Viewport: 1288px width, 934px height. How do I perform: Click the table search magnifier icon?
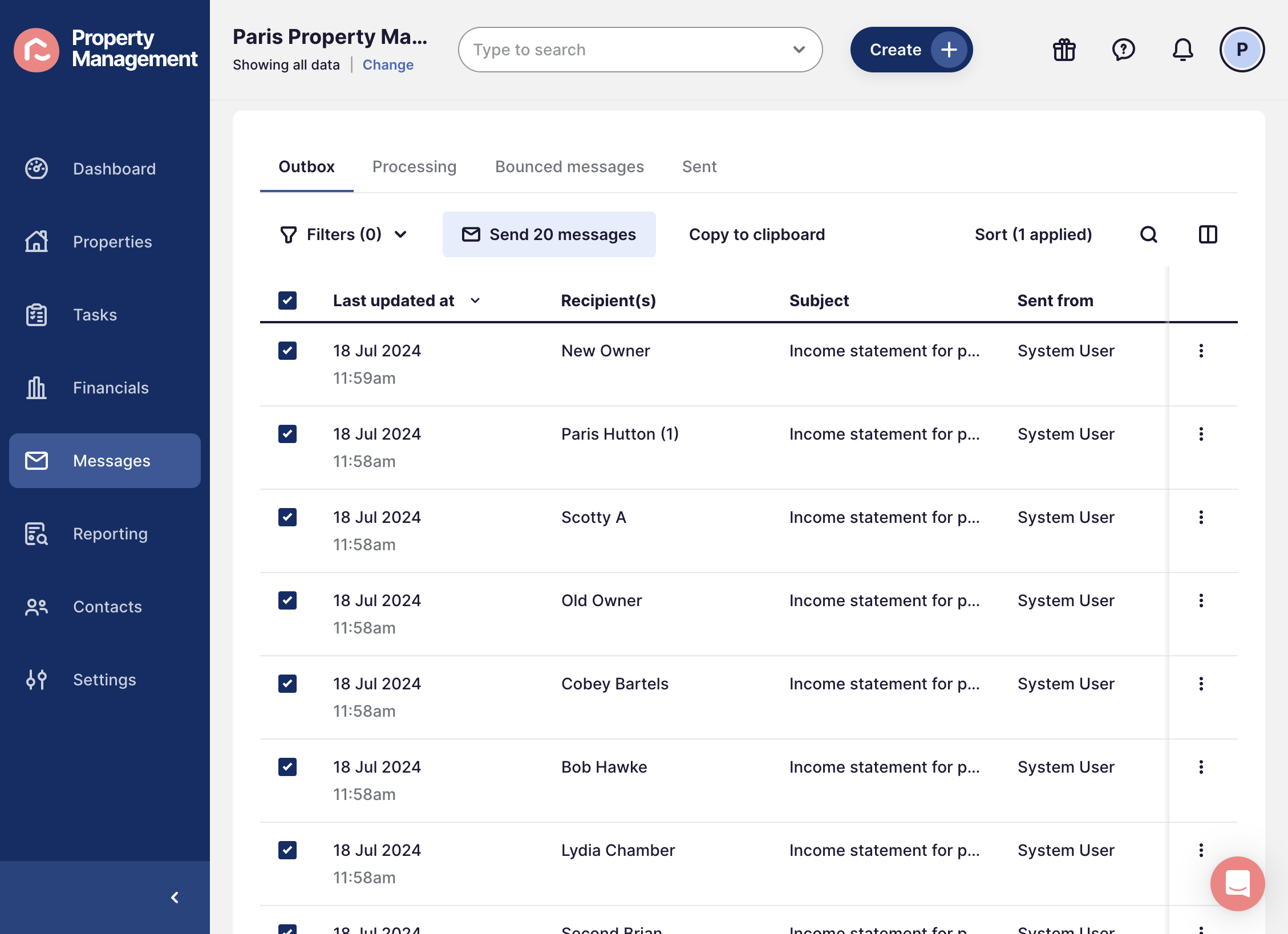(1149, 234)
